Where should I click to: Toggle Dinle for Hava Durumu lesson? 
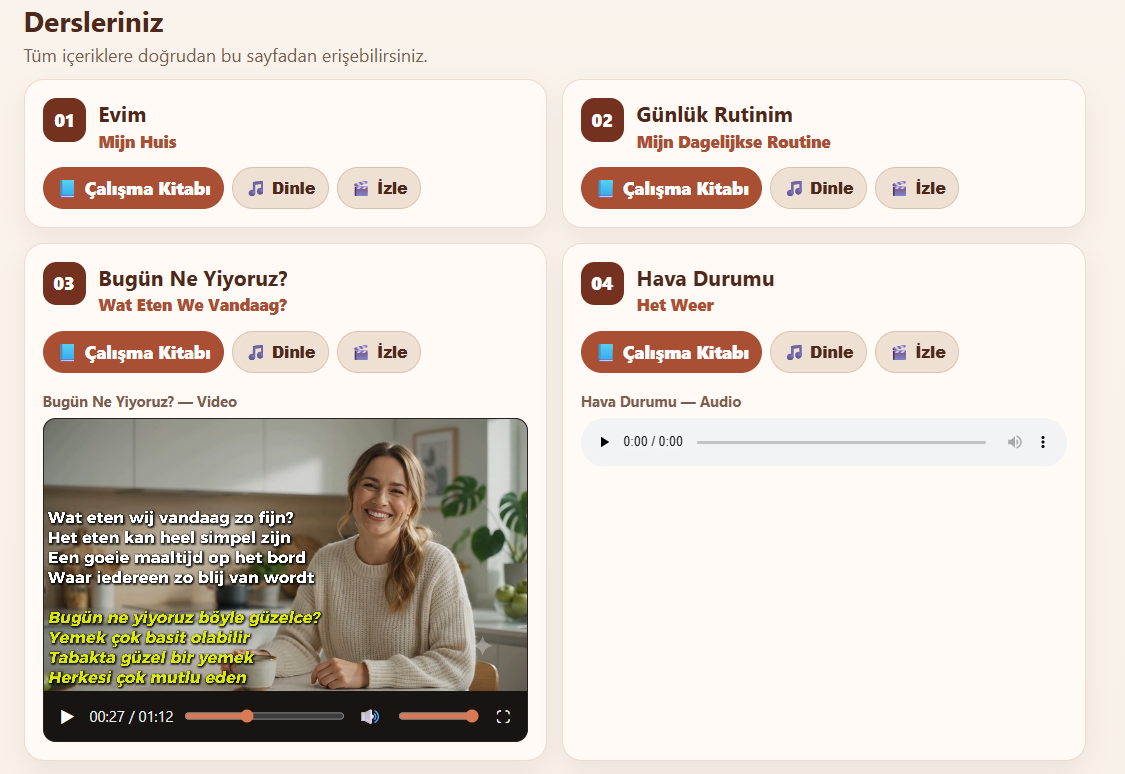point(819,352)
